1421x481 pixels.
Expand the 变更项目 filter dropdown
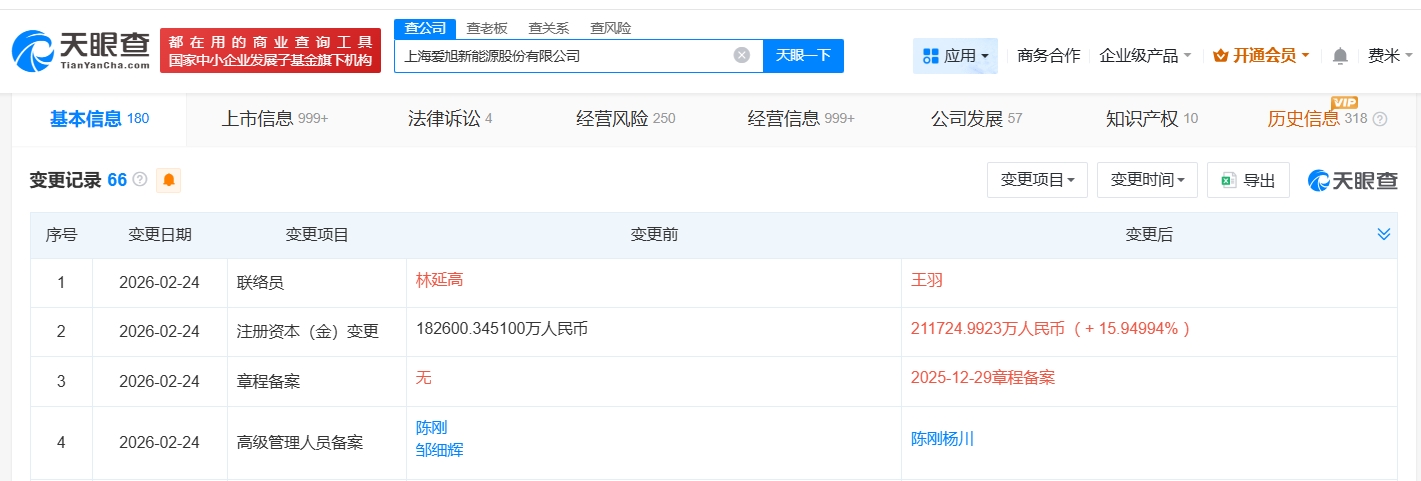[1036, 180]
